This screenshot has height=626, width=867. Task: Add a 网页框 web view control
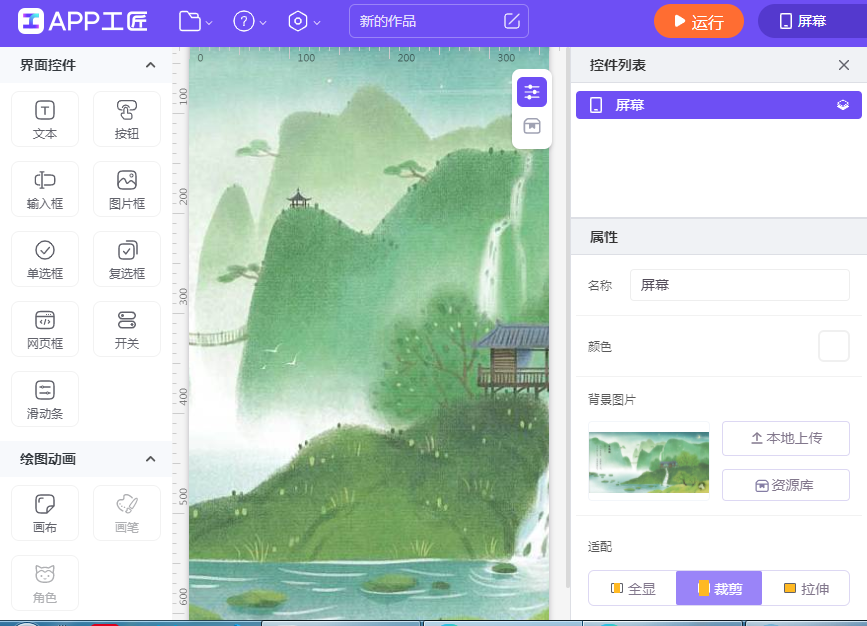(45, 329)
